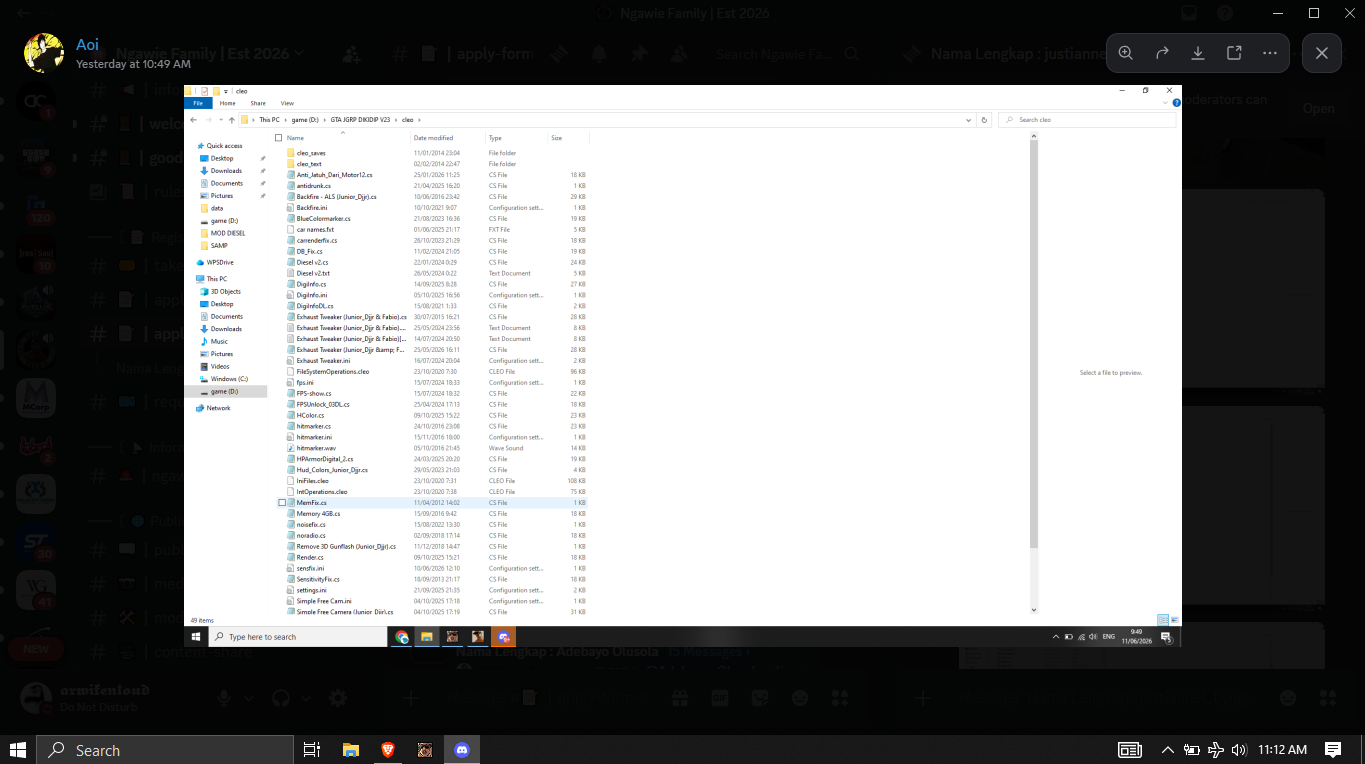Click Aoi's profile avatar
The image size is (1365, 764).
pos(44,53)
